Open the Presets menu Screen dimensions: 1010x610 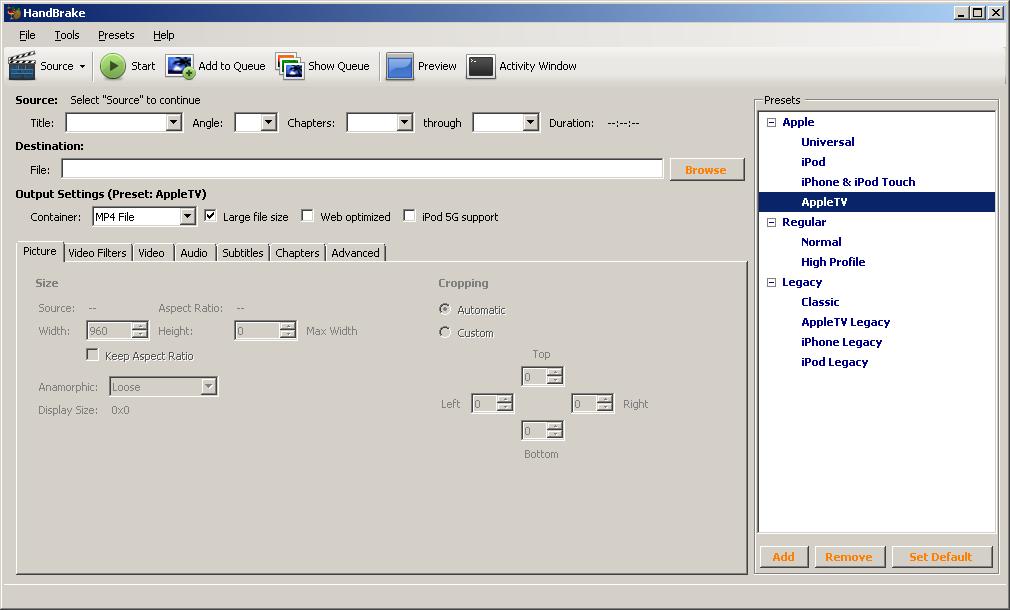pyautogui.click(x=116, y=35)
